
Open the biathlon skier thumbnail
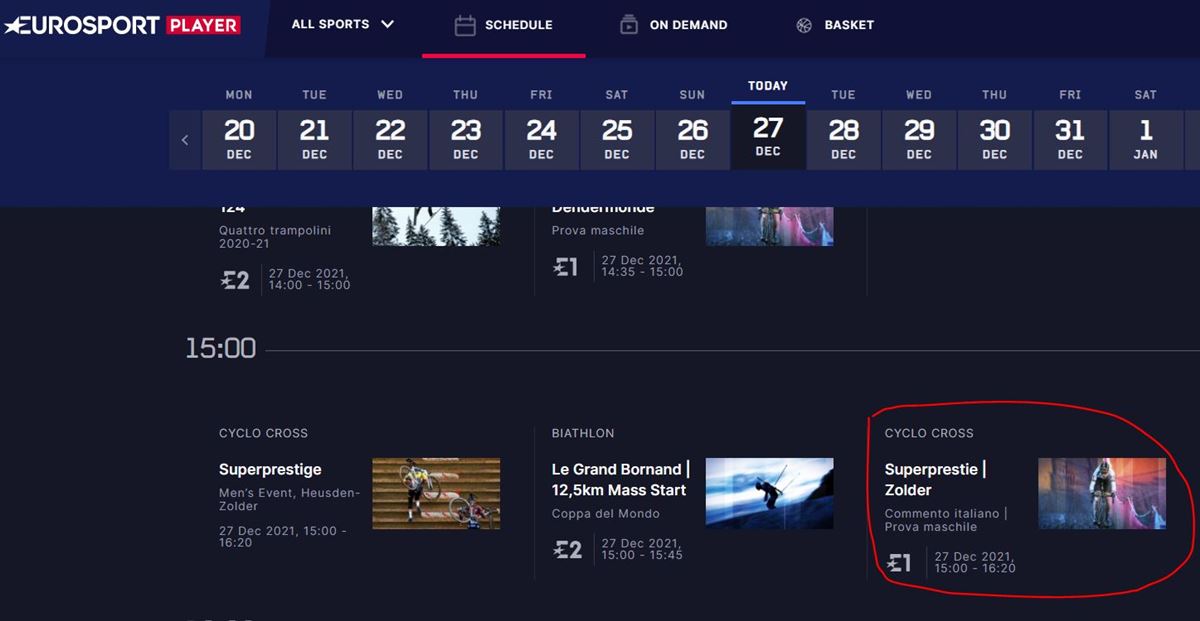pos(769,493)
